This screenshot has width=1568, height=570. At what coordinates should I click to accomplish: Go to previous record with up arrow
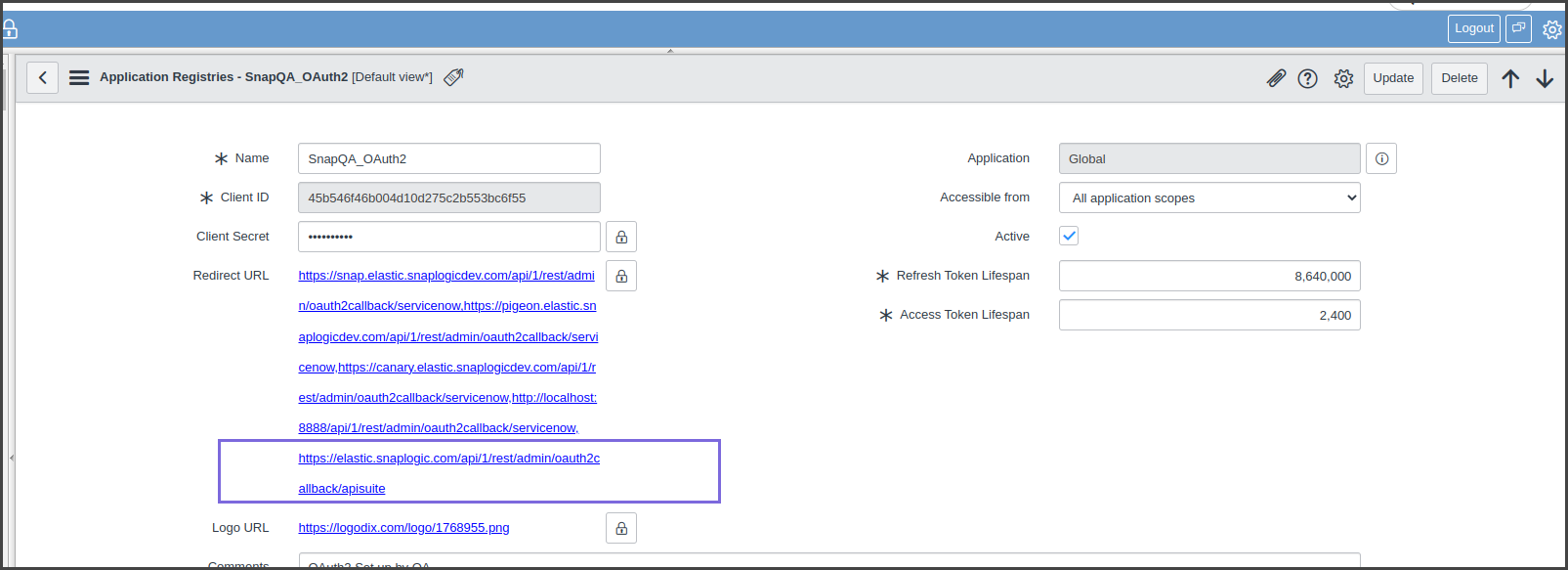click(x=1510, y=78)
